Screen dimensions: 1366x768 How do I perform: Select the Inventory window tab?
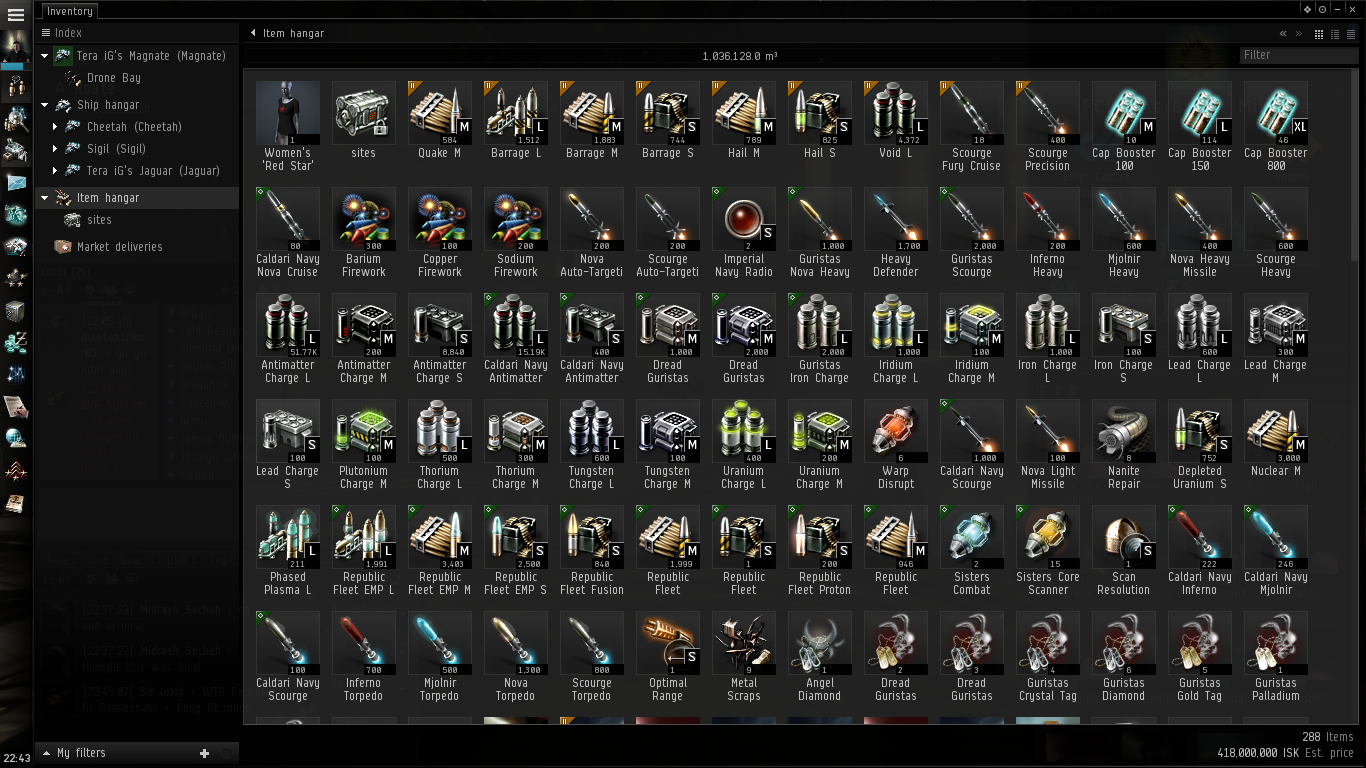tap(69, 11)
